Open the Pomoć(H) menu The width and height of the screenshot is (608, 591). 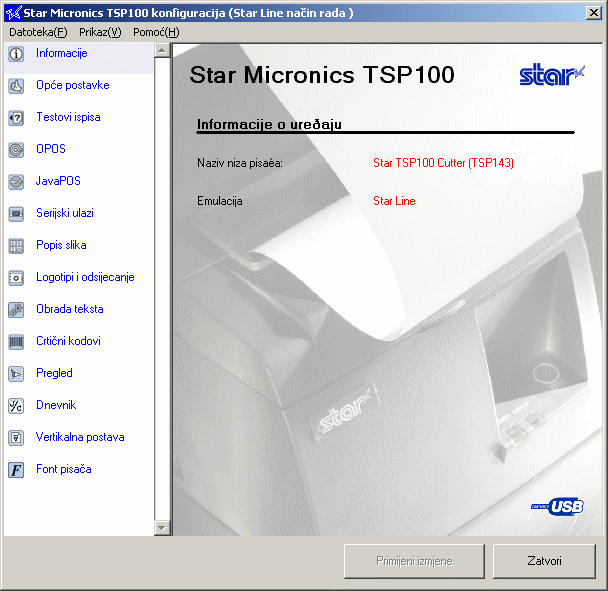pos(156,32)
